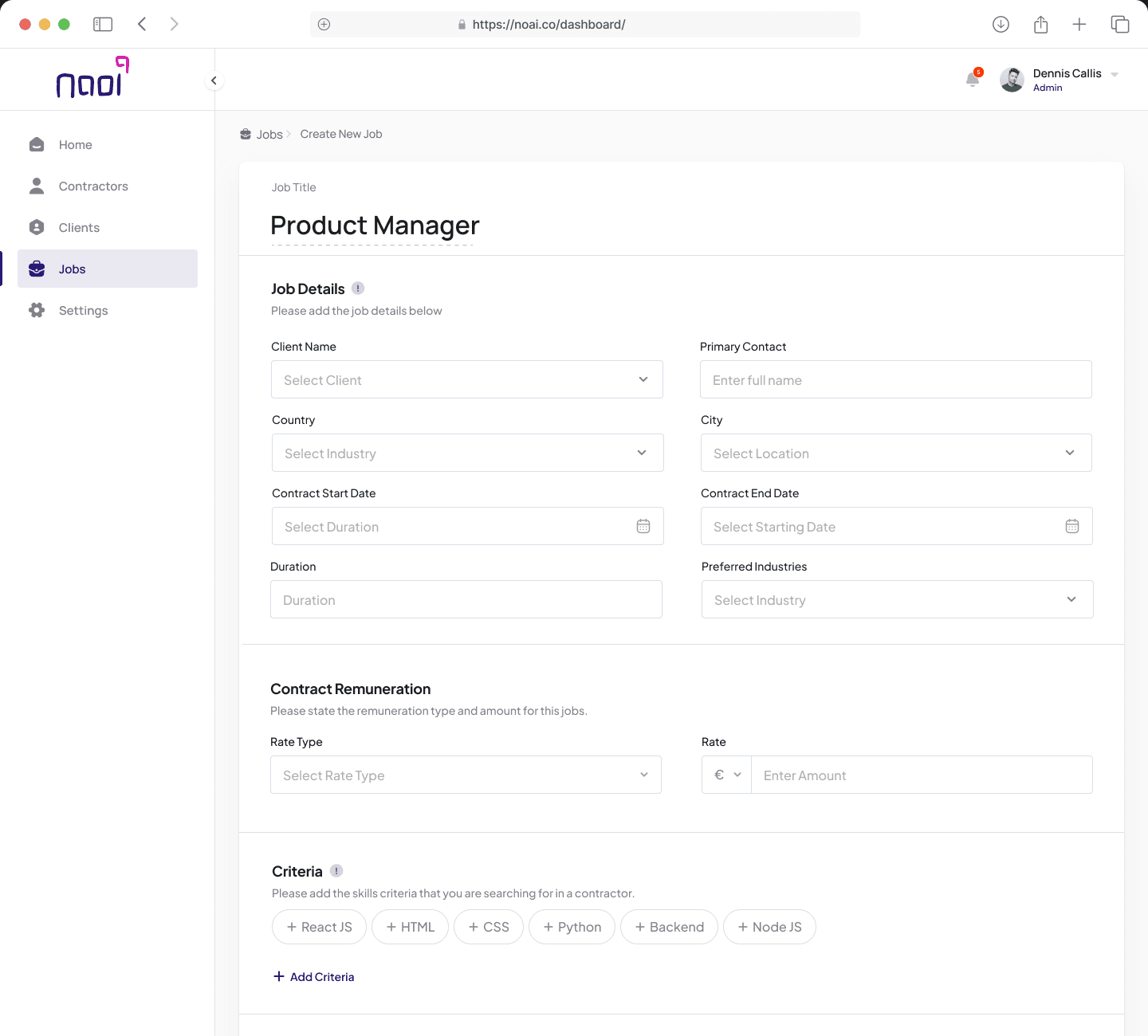Open the City Select Location dropdown

pyautogui.click(x=896, y=453)
